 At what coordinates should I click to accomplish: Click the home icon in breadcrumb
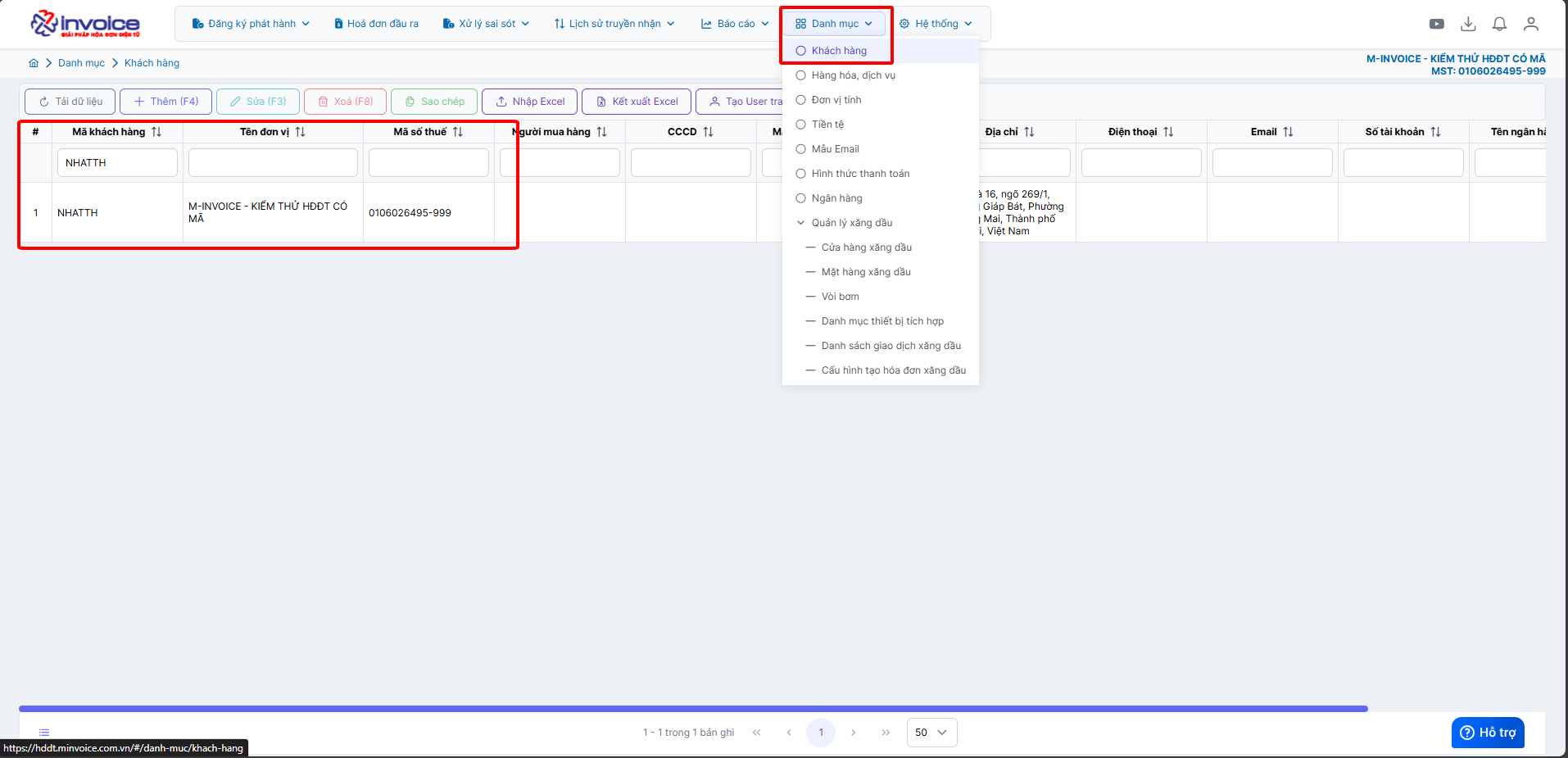[x=34, y=63]
